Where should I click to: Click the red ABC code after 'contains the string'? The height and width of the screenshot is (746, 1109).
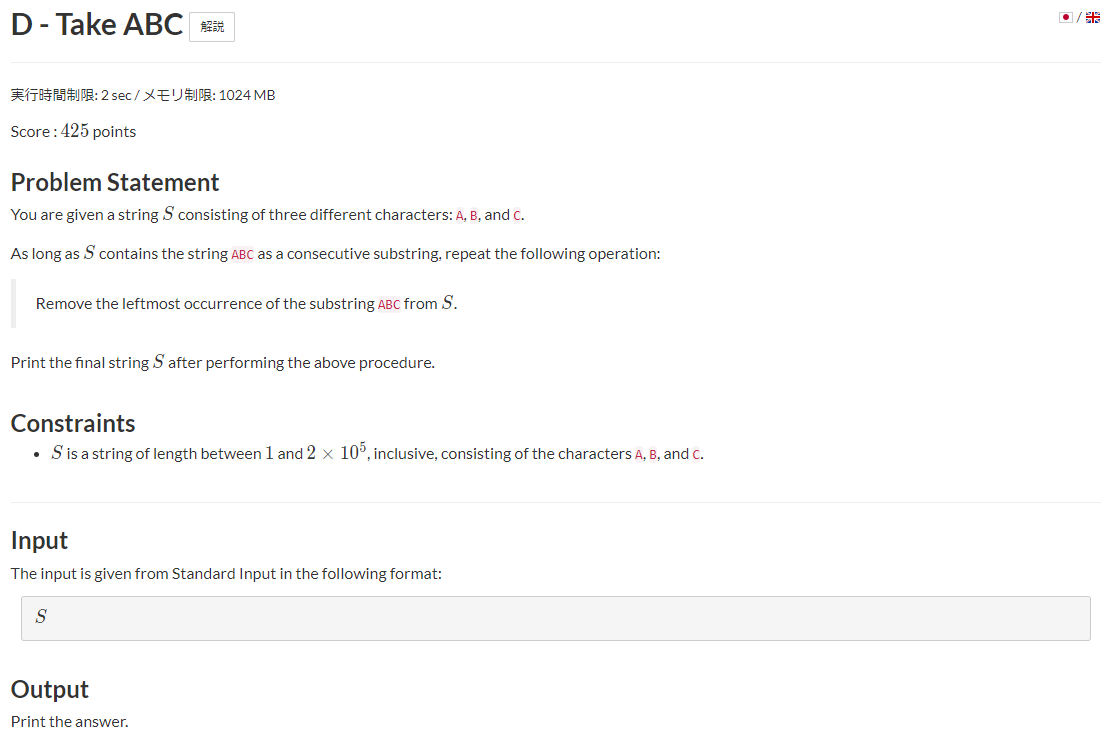coord(243,255)
